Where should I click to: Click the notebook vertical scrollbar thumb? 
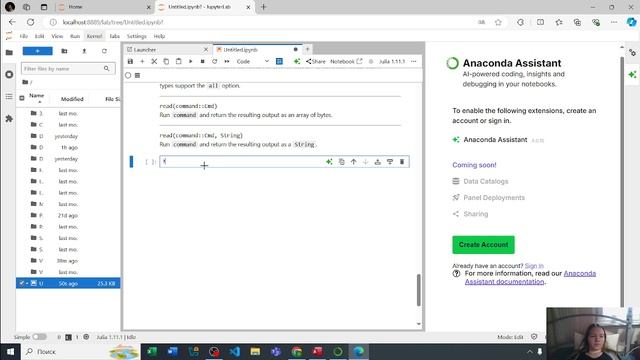[419, 290]
